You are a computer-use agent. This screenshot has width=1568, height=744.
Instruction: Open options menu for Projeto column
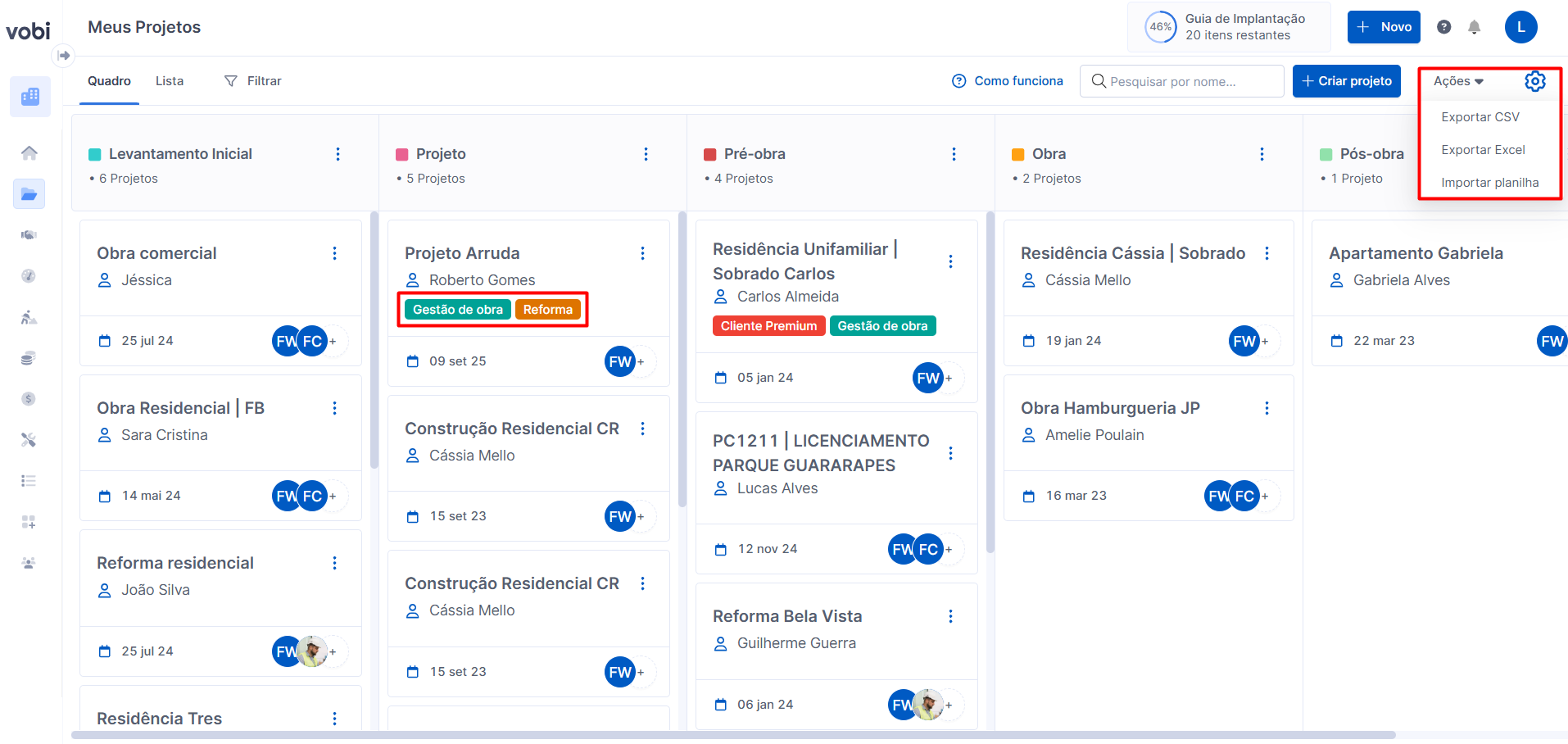[x=646, y=154]
